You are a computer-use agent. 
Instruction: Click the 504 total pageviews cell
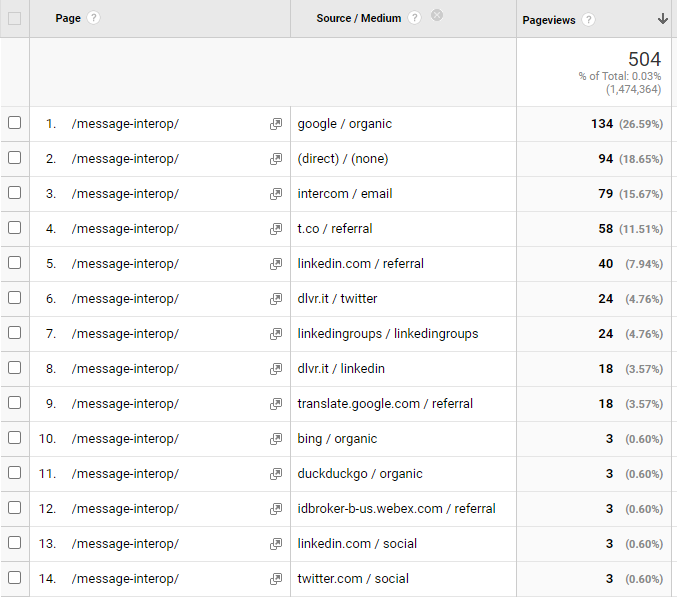(644, 60)
